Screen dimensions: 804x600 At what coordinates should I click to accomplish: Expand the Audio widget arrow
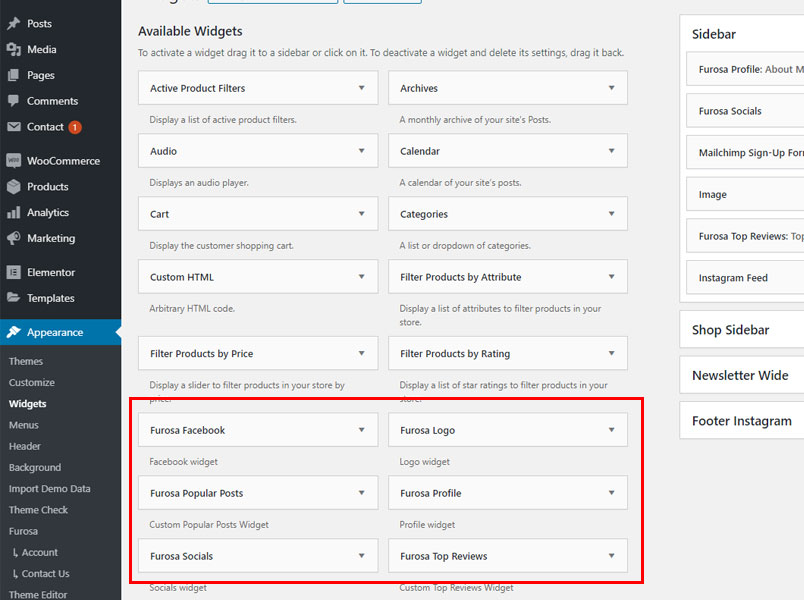361,151
